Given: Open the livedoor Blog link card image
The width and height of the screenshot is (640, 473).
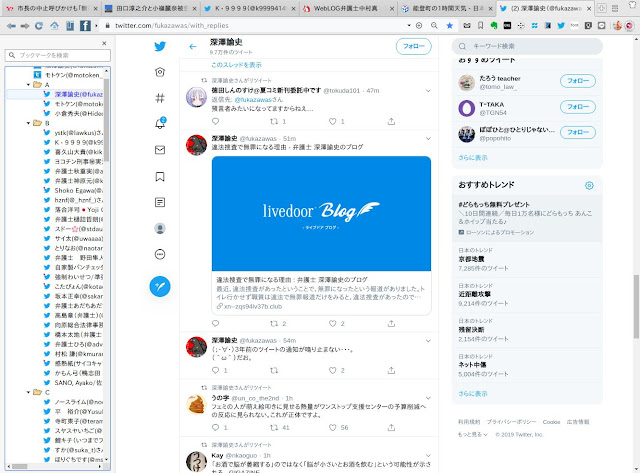Looking at the screenshot, I should pyautogui.click(x=321, y=213).
